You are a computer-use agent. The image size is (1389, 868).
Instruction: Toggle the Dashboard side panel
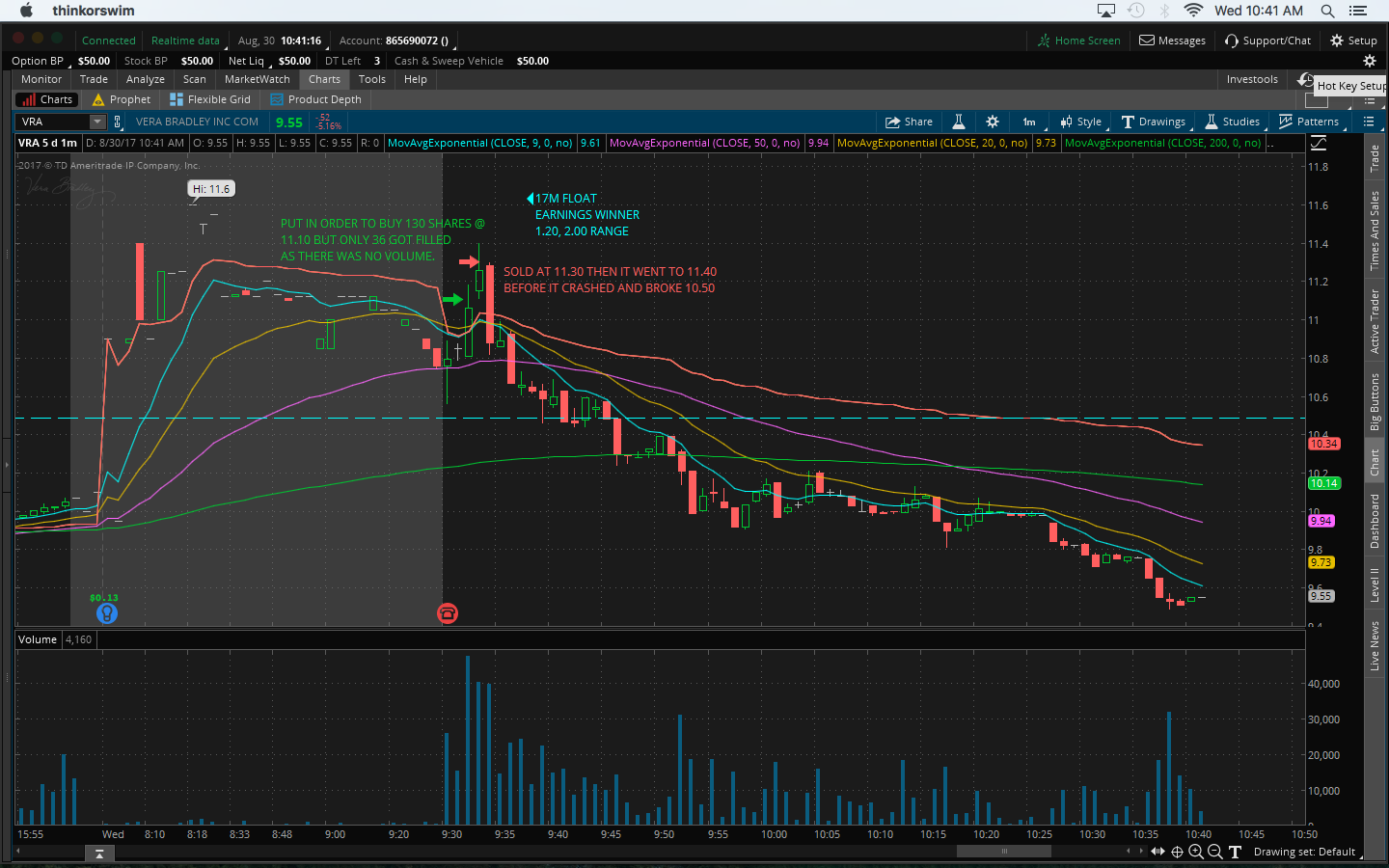pos(1375,521)
